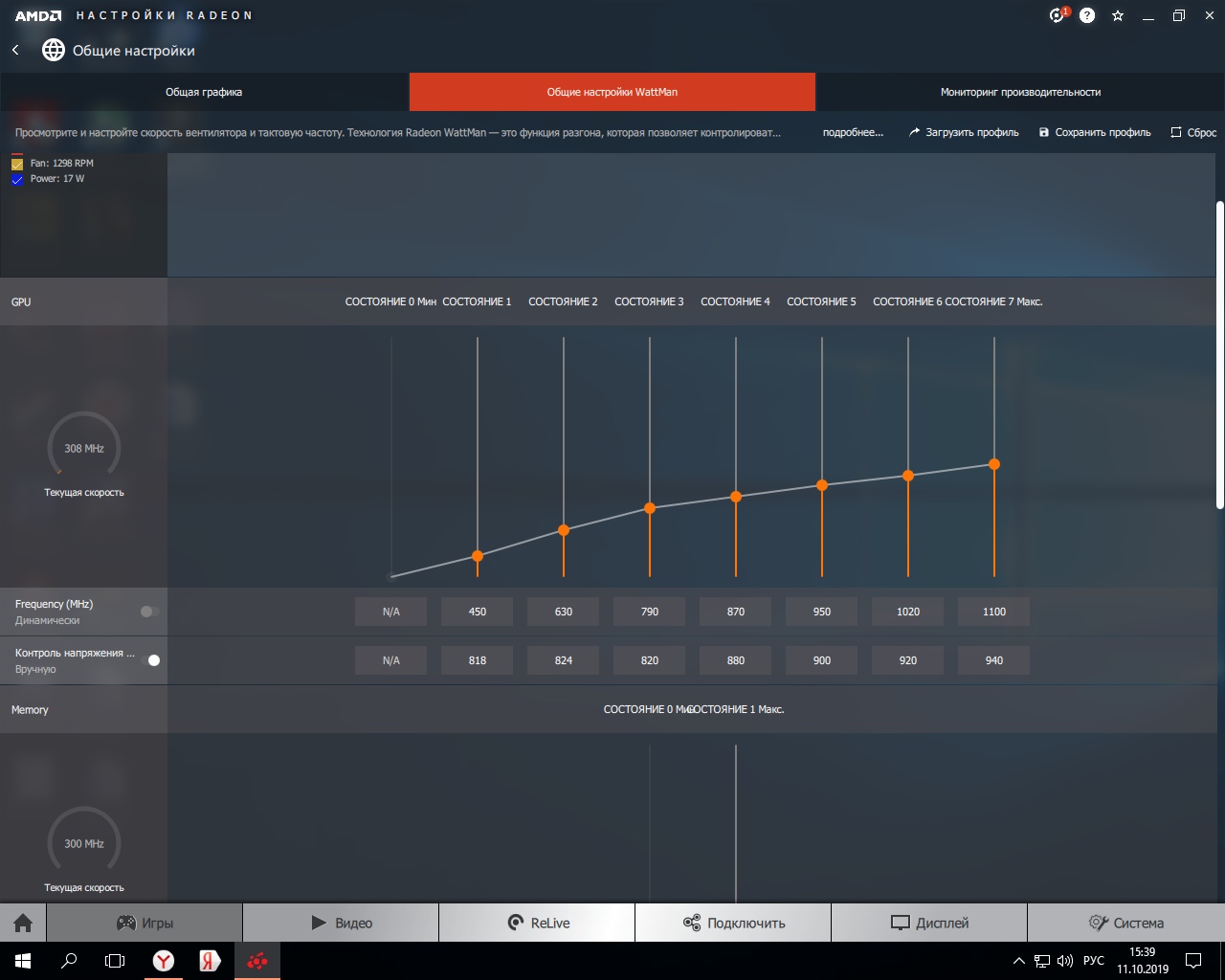Click the GPU State 2 slider handle
Viewport: 1225px width, 980px height.
(x=564, y=530)
